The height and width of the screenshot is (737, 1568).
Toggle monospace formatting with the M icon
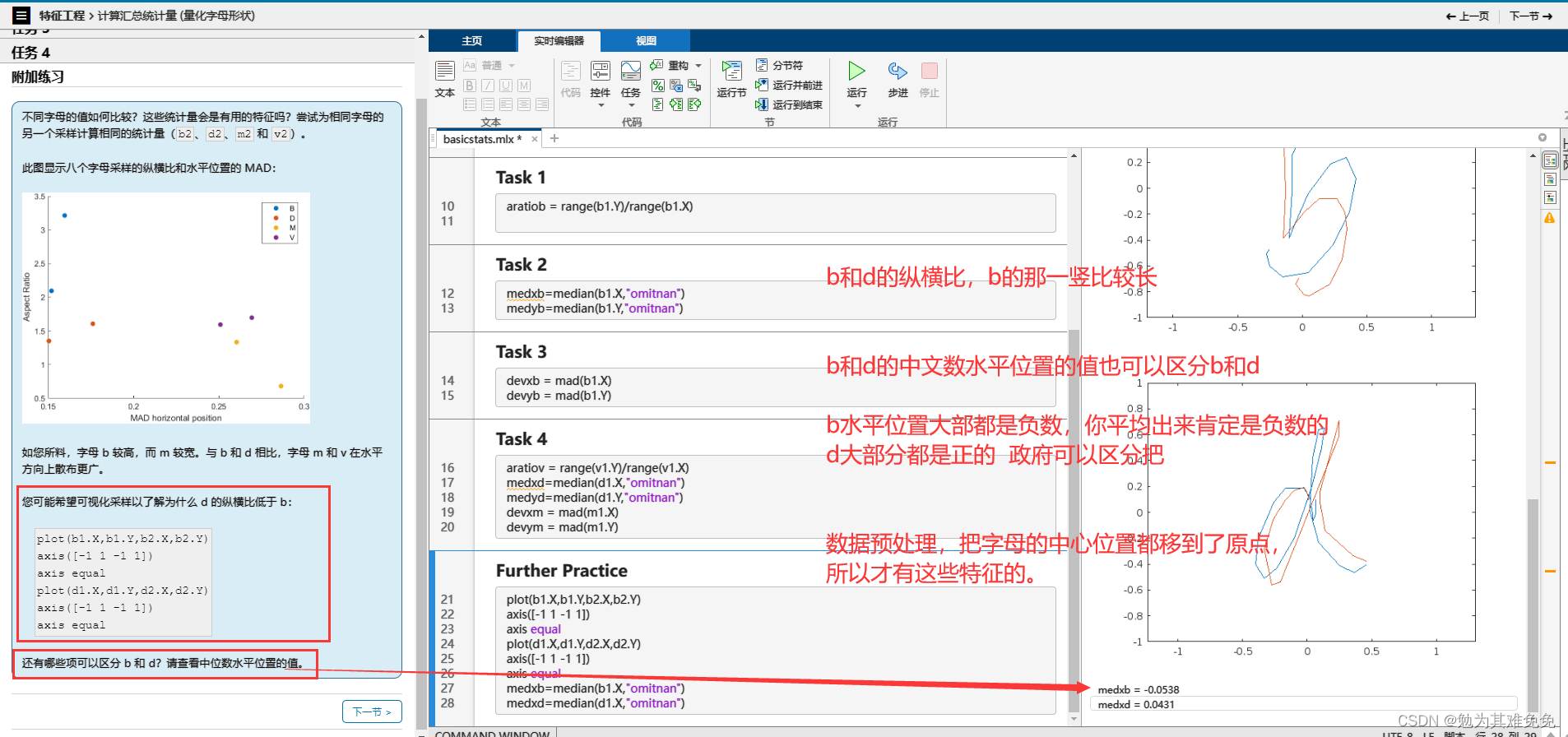(524, 86)
